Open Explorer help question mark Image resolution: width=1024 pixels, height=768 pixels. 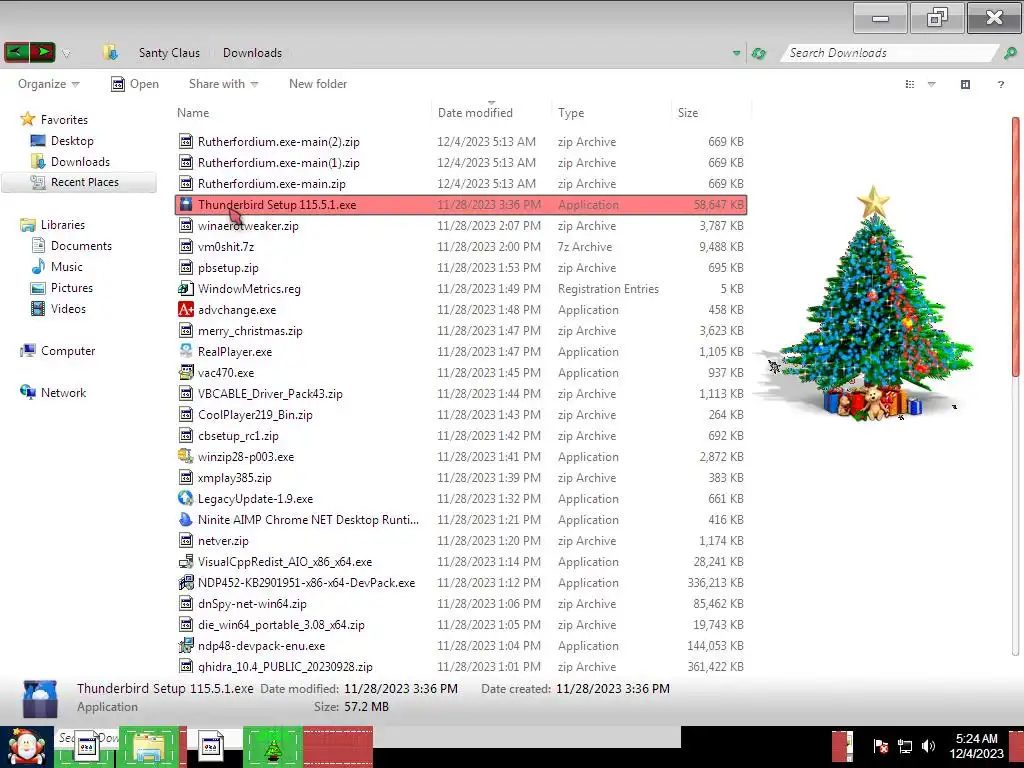[1000, 84]
